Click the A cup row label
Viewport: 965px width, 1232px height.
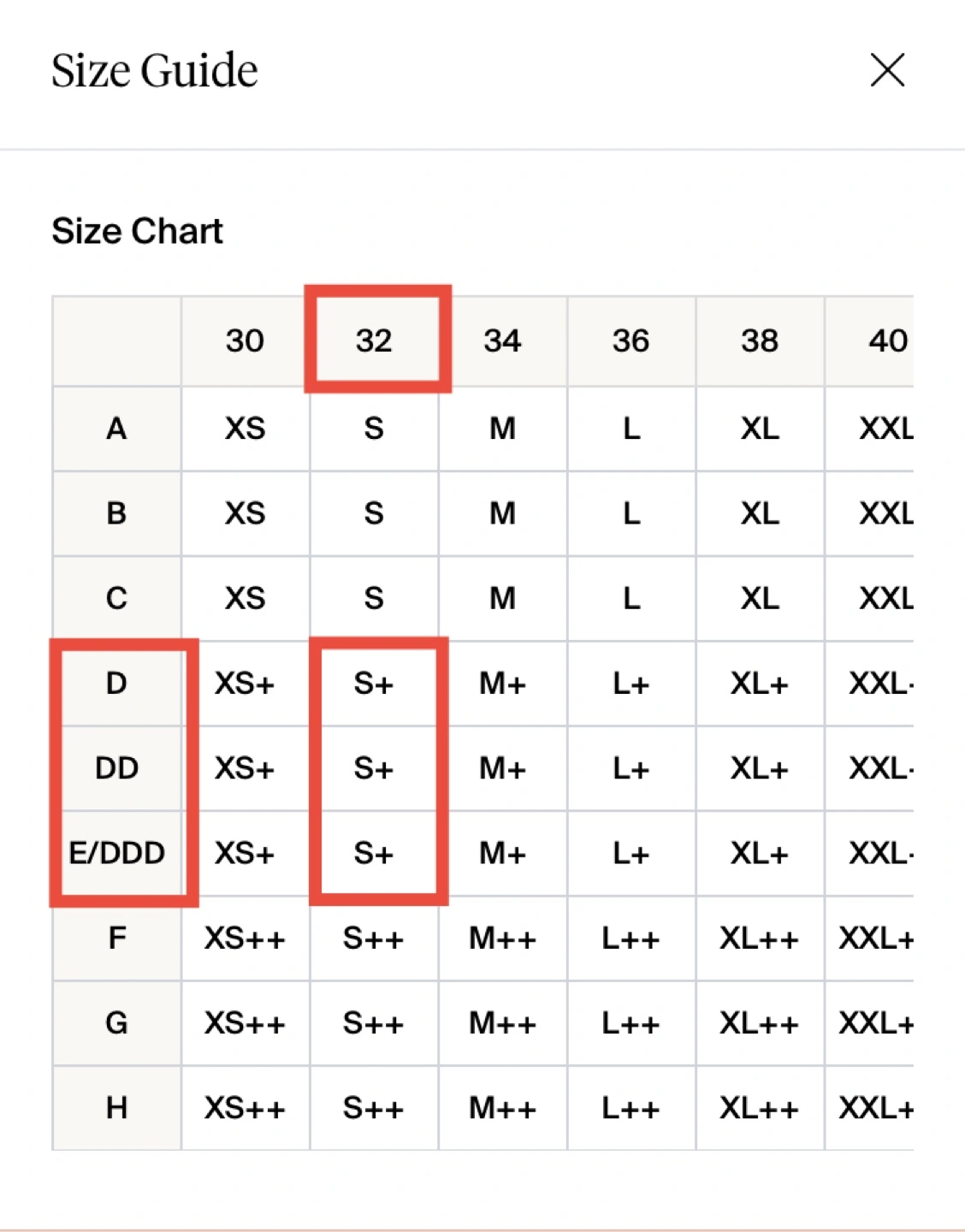tap(116, 428)
